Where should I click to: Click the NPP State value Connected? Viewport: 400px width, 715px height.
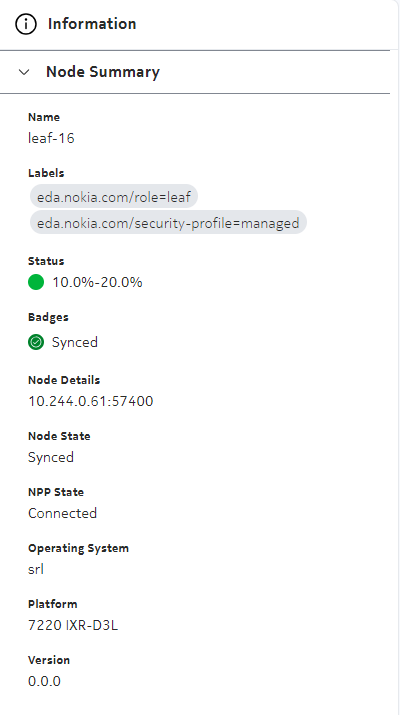[x=62, y=513]
